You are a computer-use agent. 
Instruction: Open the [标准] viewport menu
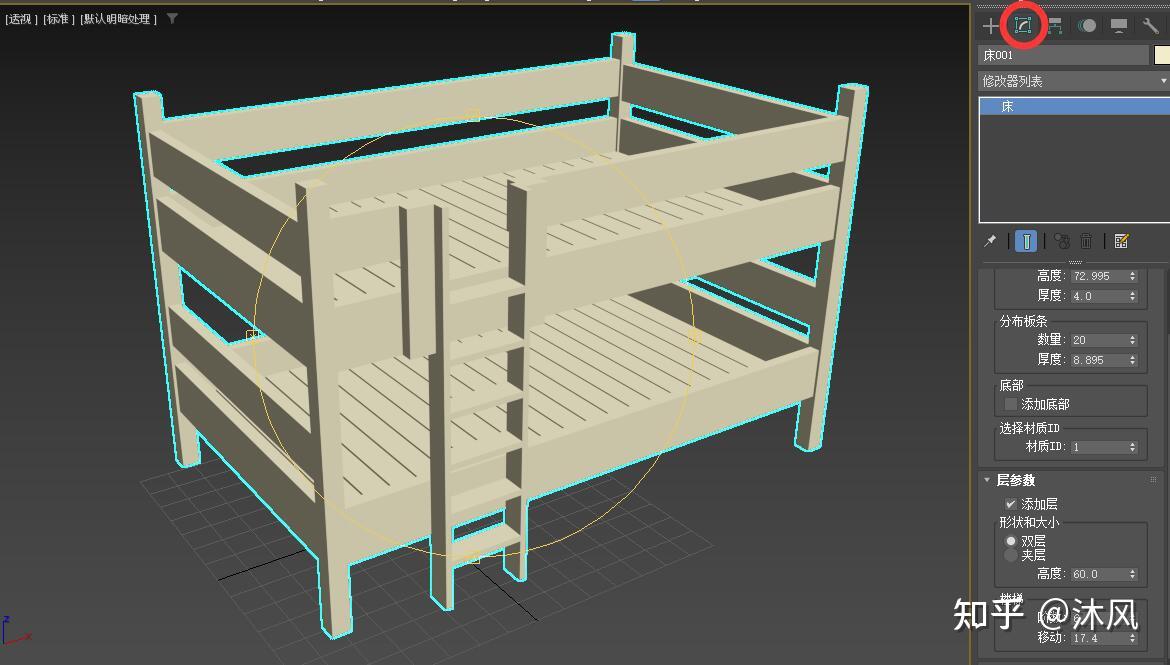click(59, 19)
